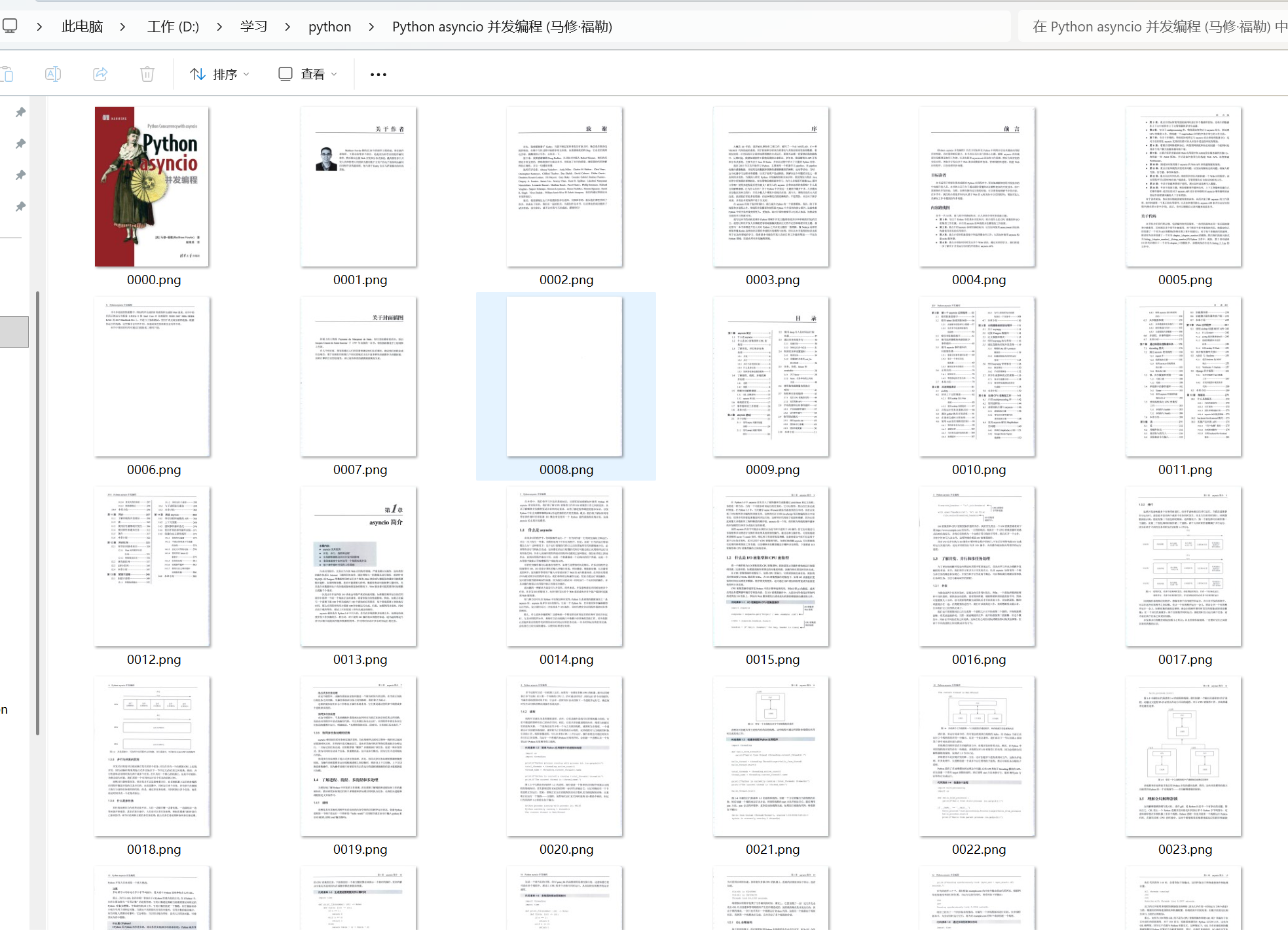Click the second pin icon in sidebar
The image size is (1288, 935).
click(20, 143)
